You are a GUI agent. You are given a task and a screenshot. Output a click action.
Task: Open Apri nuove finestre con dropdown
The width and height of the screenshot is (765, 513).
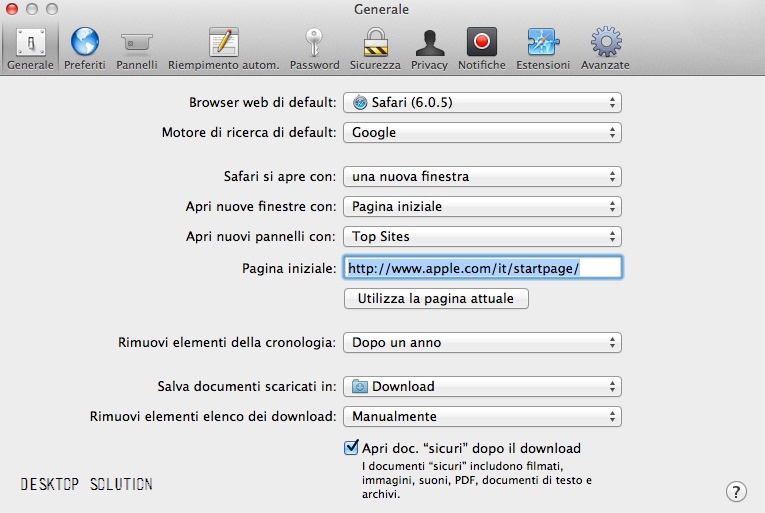pos(482,206)
